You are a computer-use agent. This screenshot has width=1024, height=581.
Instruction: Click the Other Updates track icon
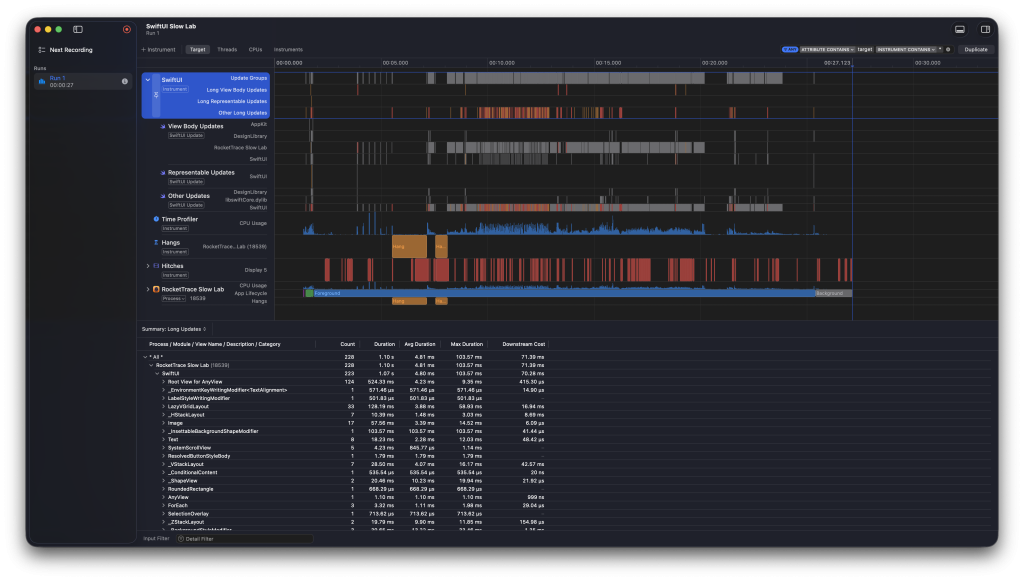(x=163, y=196)
